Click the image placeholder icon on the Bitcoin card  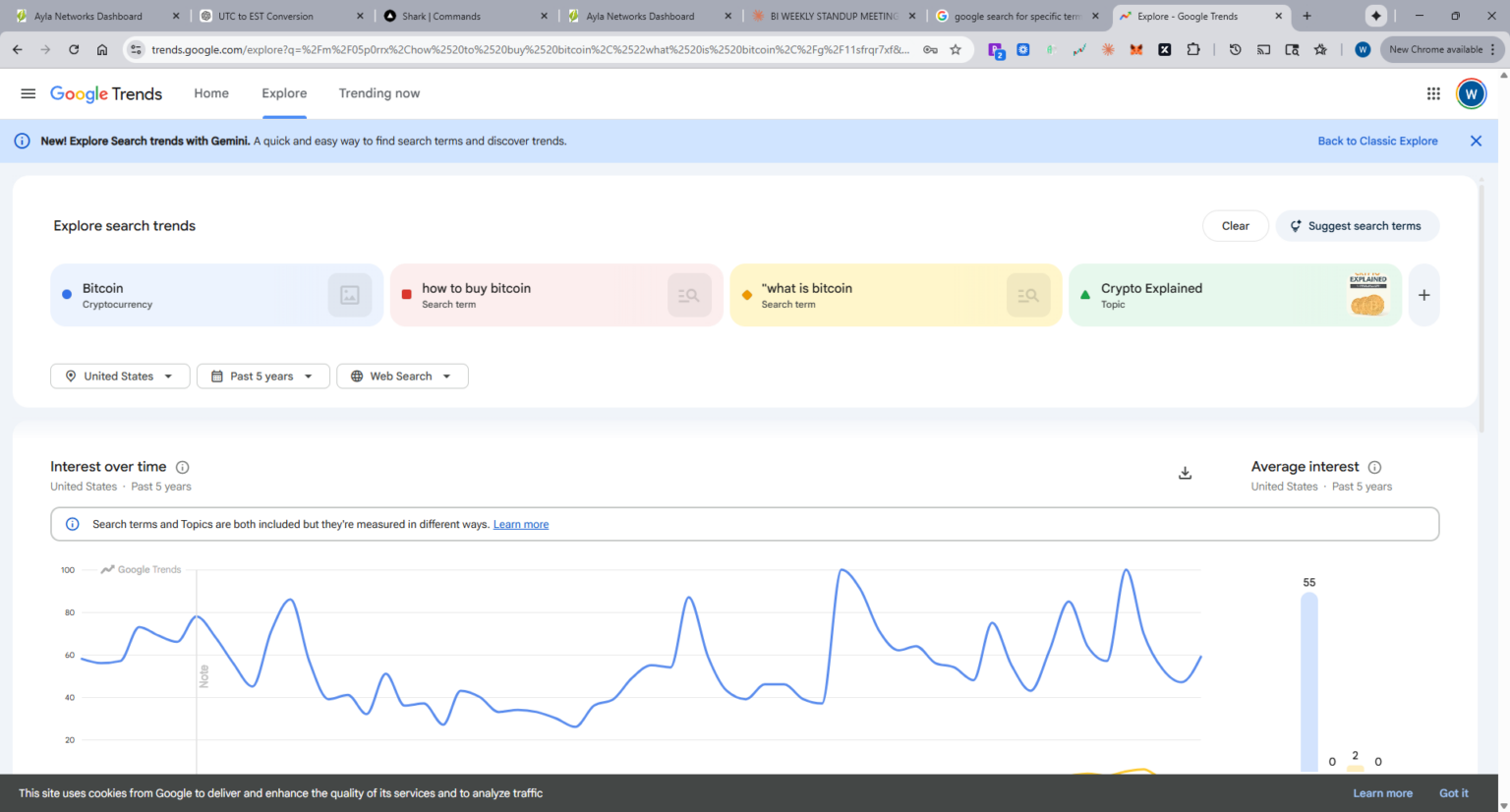tap(350, 295)
